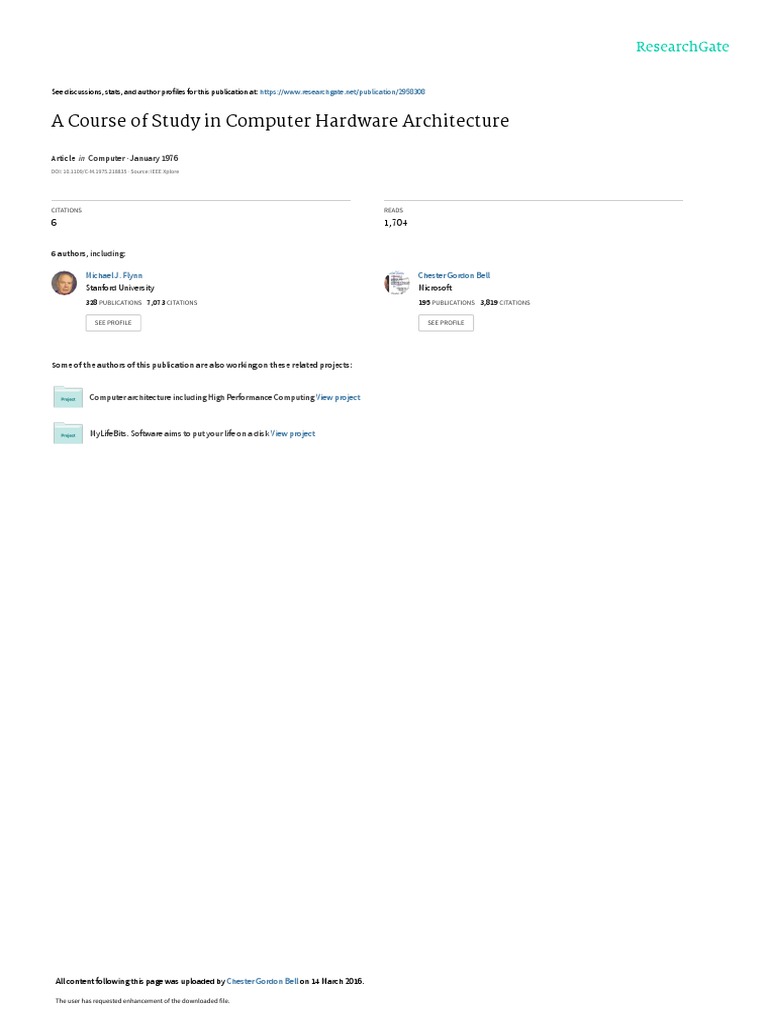Click SEE PROFILE under Chester Gordon Bell
The height and width of the screenshot is (1024, 768).
coord(446,323)
